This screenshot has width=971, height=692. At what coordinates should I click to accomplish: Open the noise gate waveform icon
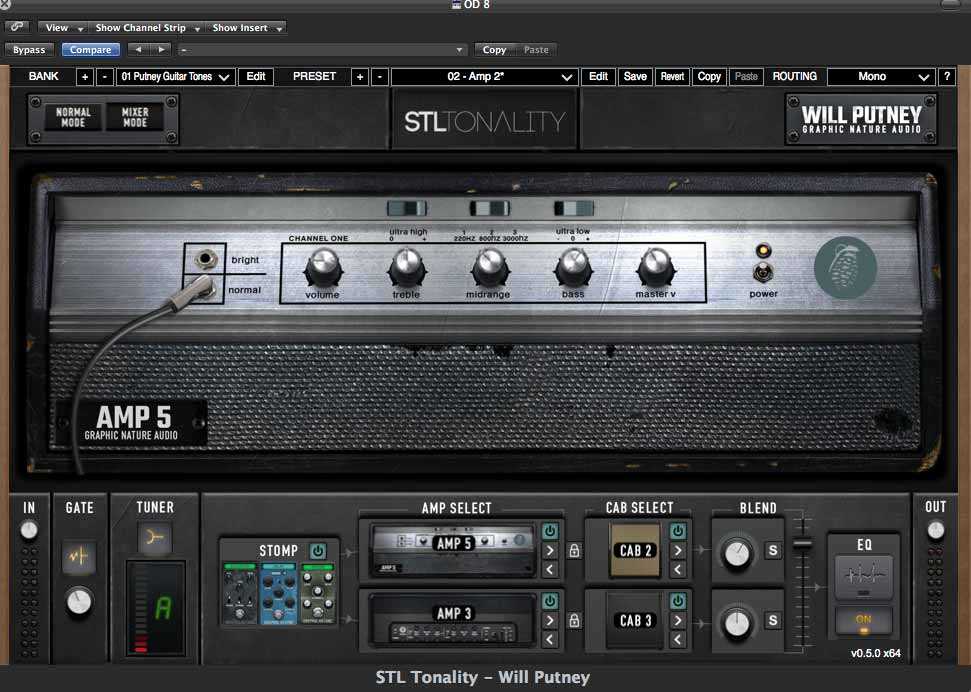79,557
